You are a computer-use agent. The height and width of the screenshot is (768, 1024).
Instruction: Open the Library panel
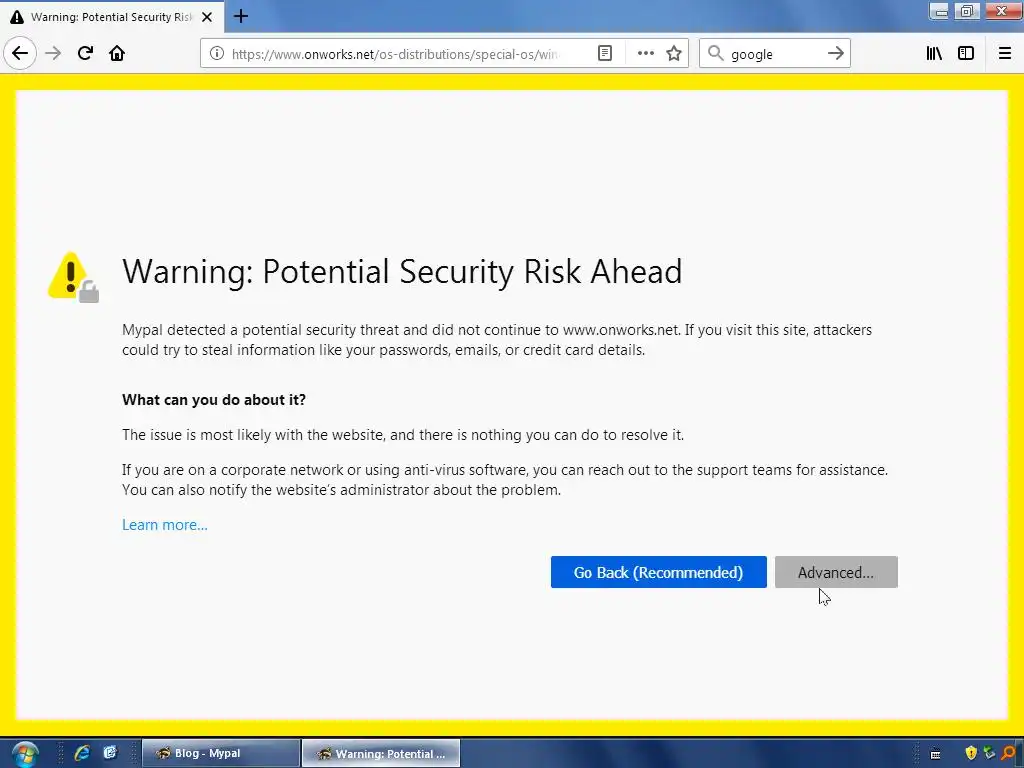click(934, 54)
